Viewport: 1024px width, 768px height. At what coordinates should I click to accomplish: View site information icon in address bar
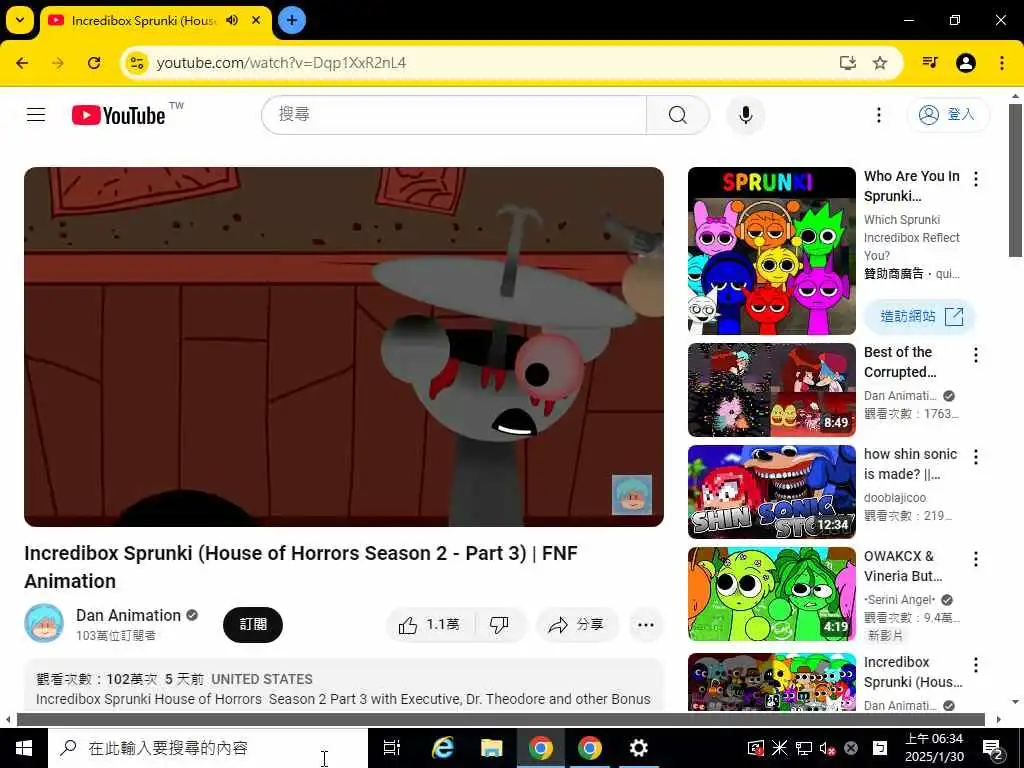[x=136, y=63]
